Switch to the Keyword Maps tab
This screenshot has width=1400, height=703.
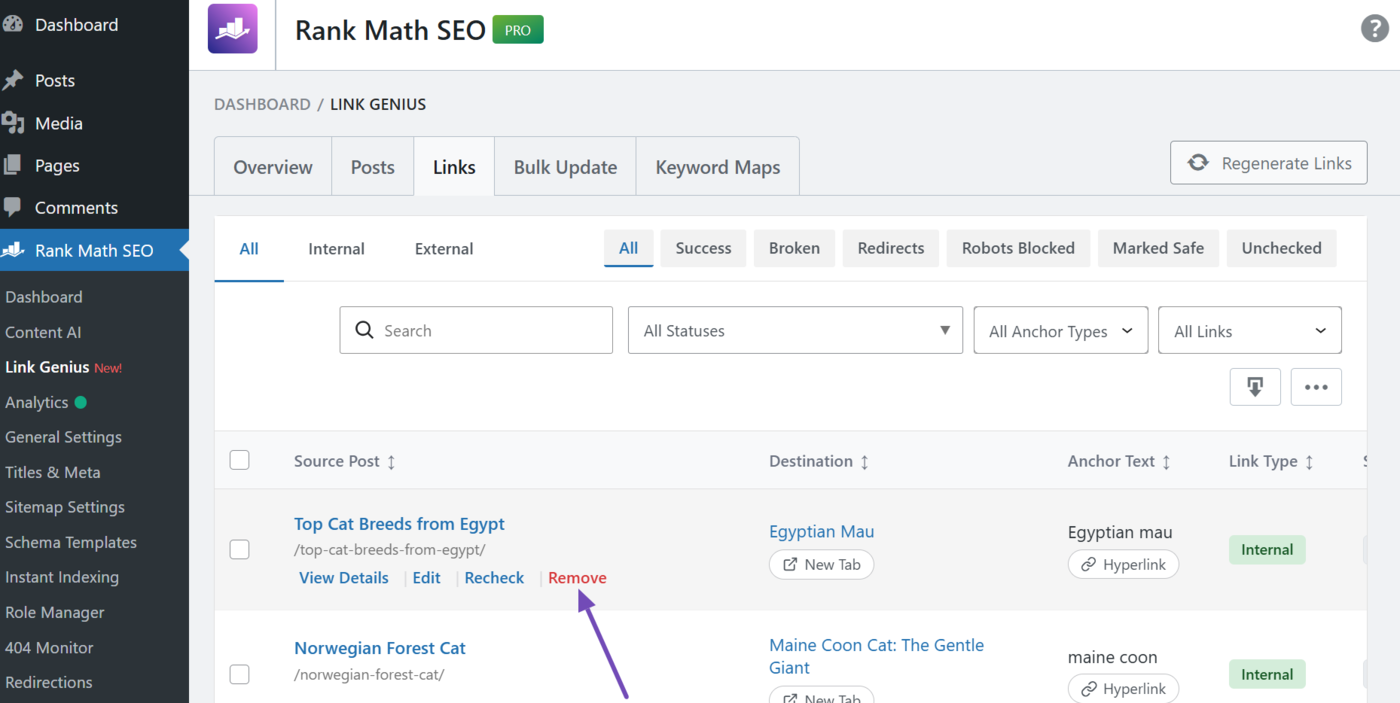717,166
